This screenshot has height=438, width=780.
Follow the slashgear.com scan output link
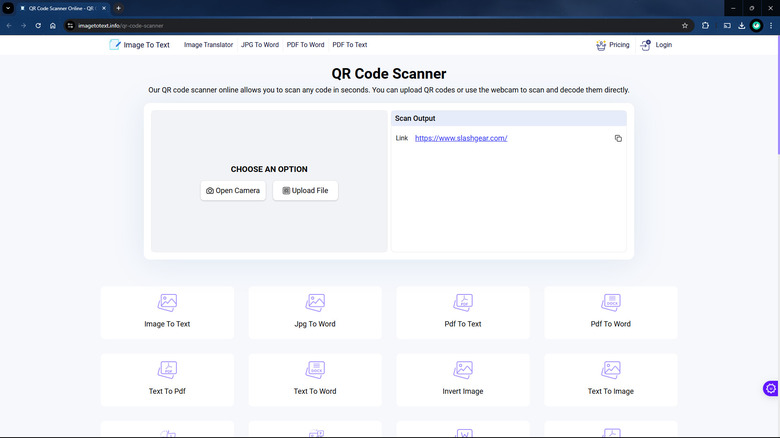click(x=461, y=138)
